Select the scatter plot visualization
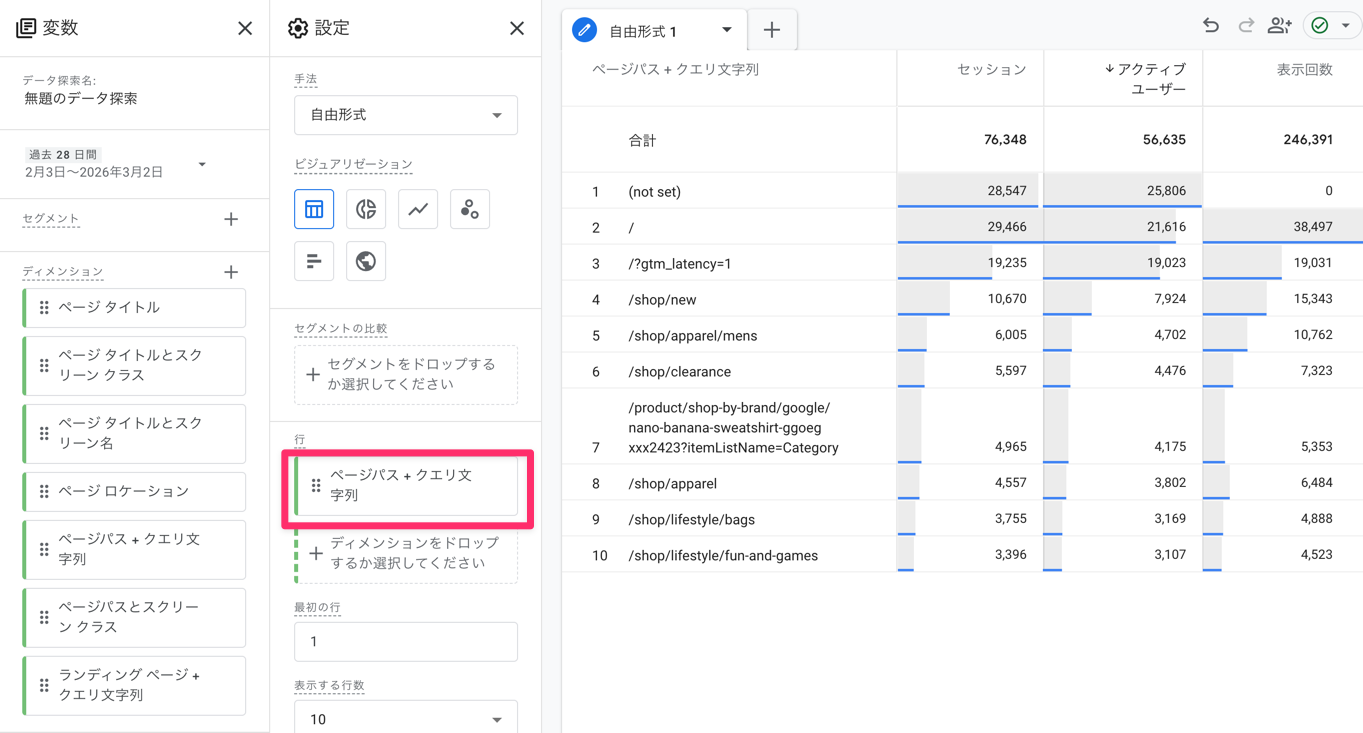Viewport: 1363px width, 733px height. pos(470,209)
